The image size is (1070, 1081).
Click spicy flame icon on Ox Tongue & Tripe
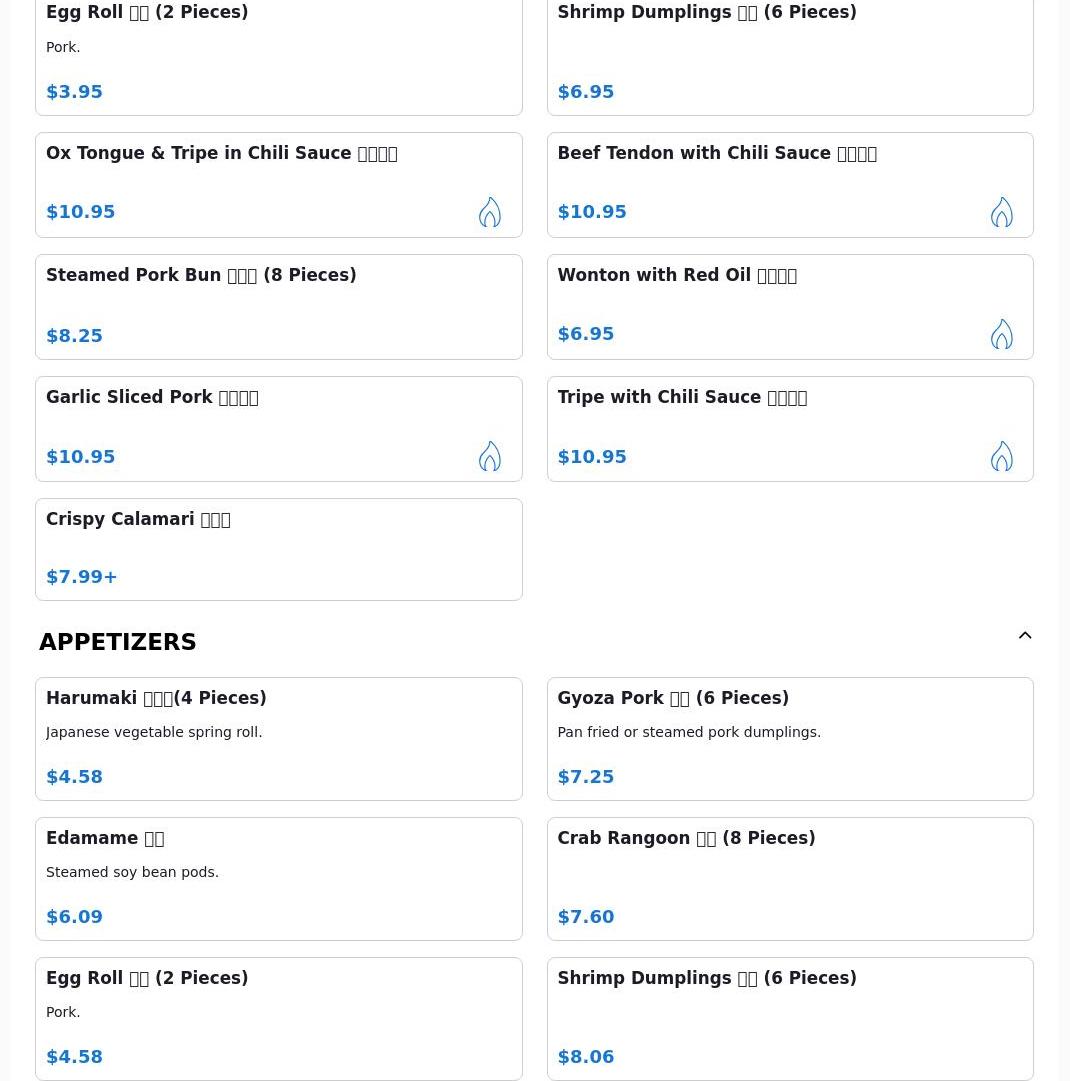pos(489,212)
